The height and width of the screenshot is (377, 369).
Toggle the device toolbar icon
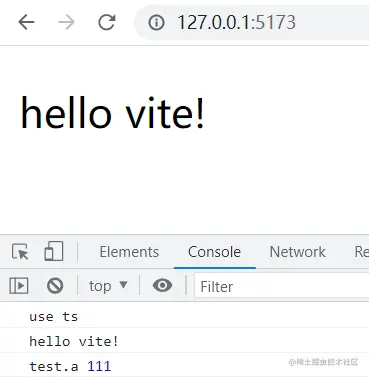pos(54,251)
